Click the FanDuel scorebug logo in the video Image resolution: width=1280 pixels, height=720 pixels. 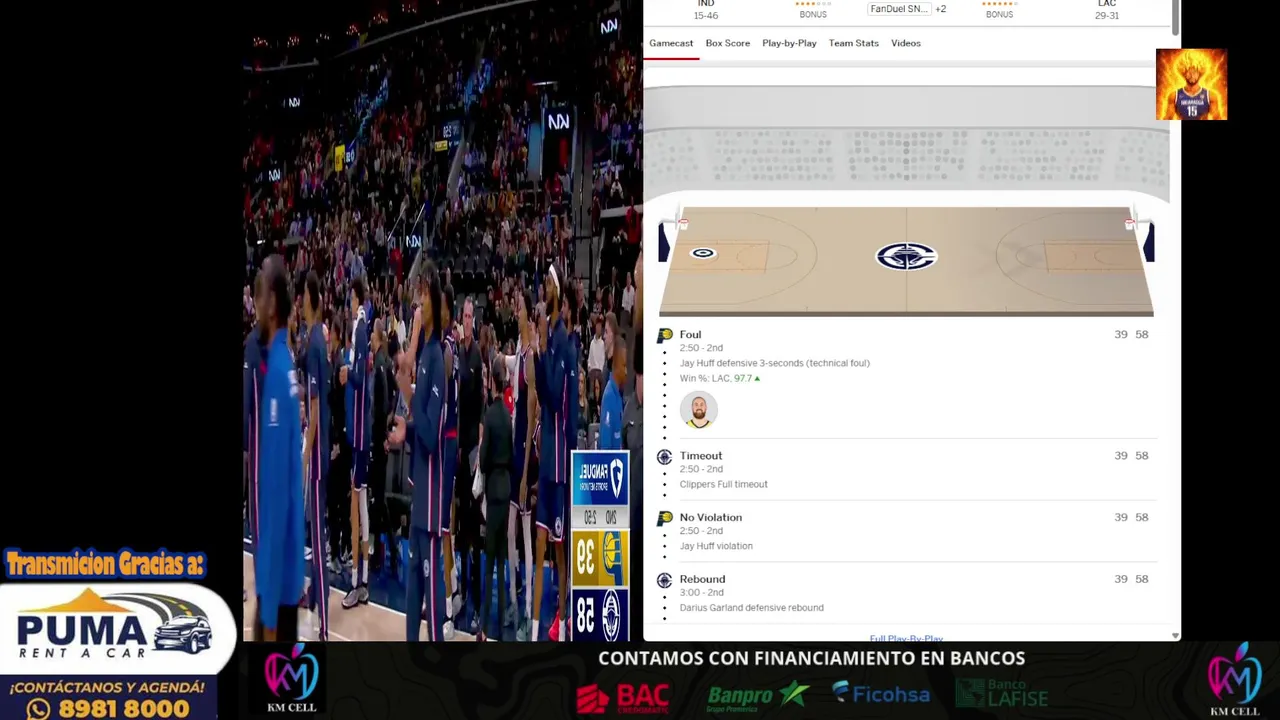pyautogui.click(x=600, y=478)
